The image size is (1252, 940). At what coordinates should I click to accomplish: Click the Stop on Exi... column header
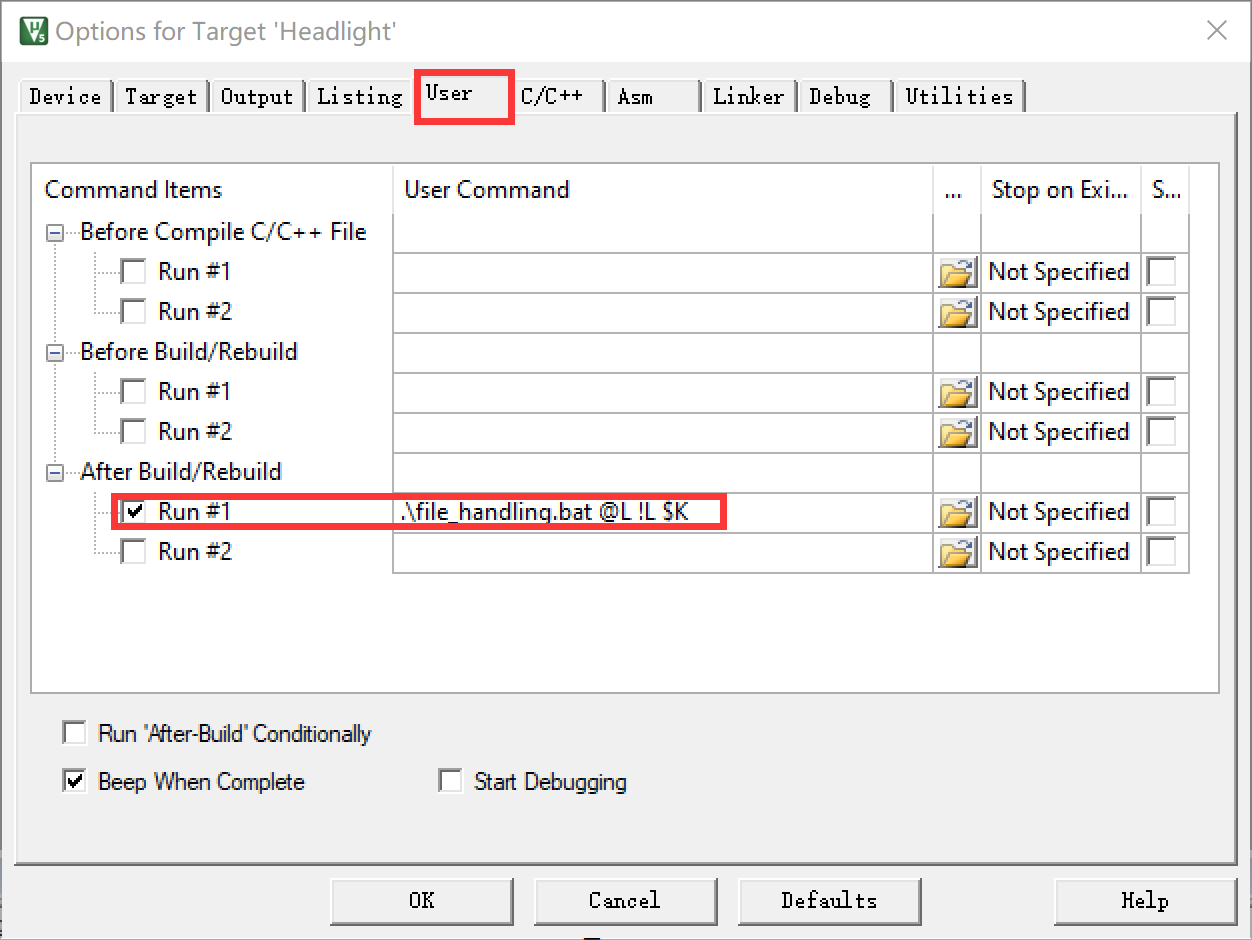1061,190
